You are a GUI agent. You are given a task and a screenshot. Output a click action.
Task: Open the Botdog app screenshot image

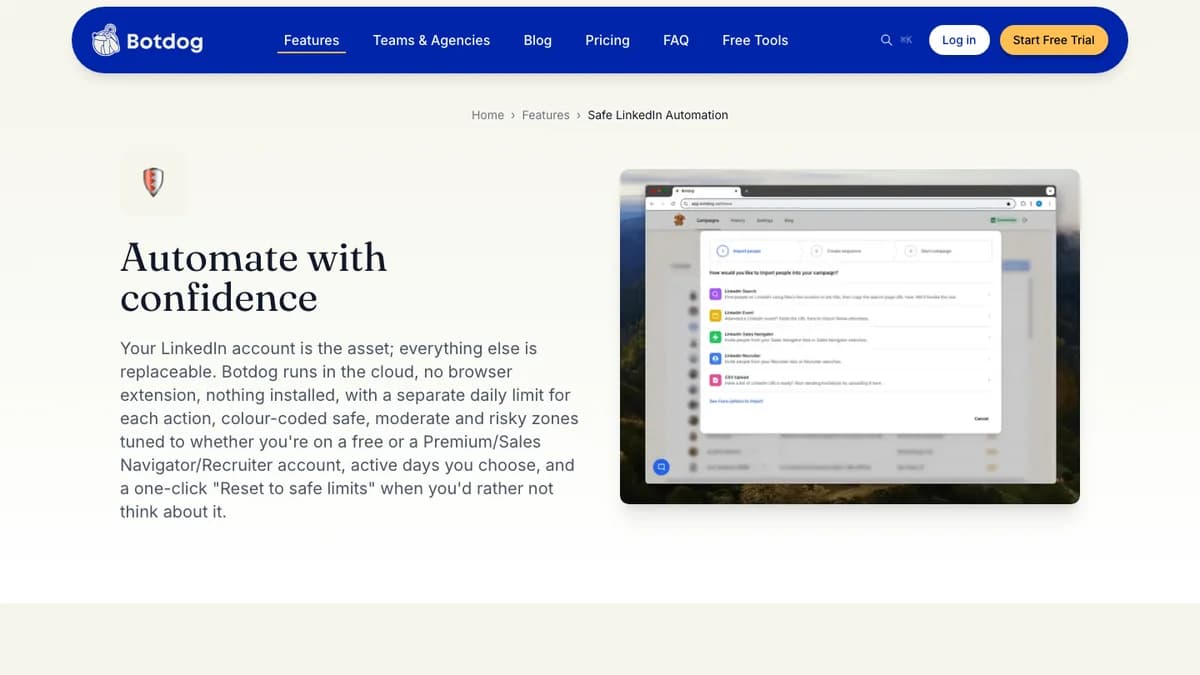pyautogui.click(x=850, y=336)
